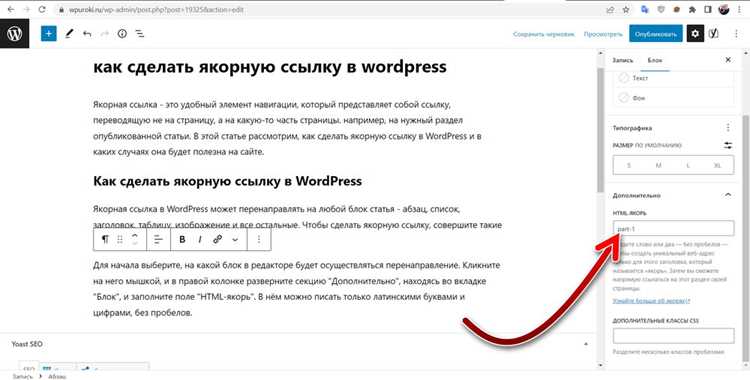The width and height of the screenshot is (750, 380).
Task: Click the blue block inserter plus button
Action: point(49,34)
